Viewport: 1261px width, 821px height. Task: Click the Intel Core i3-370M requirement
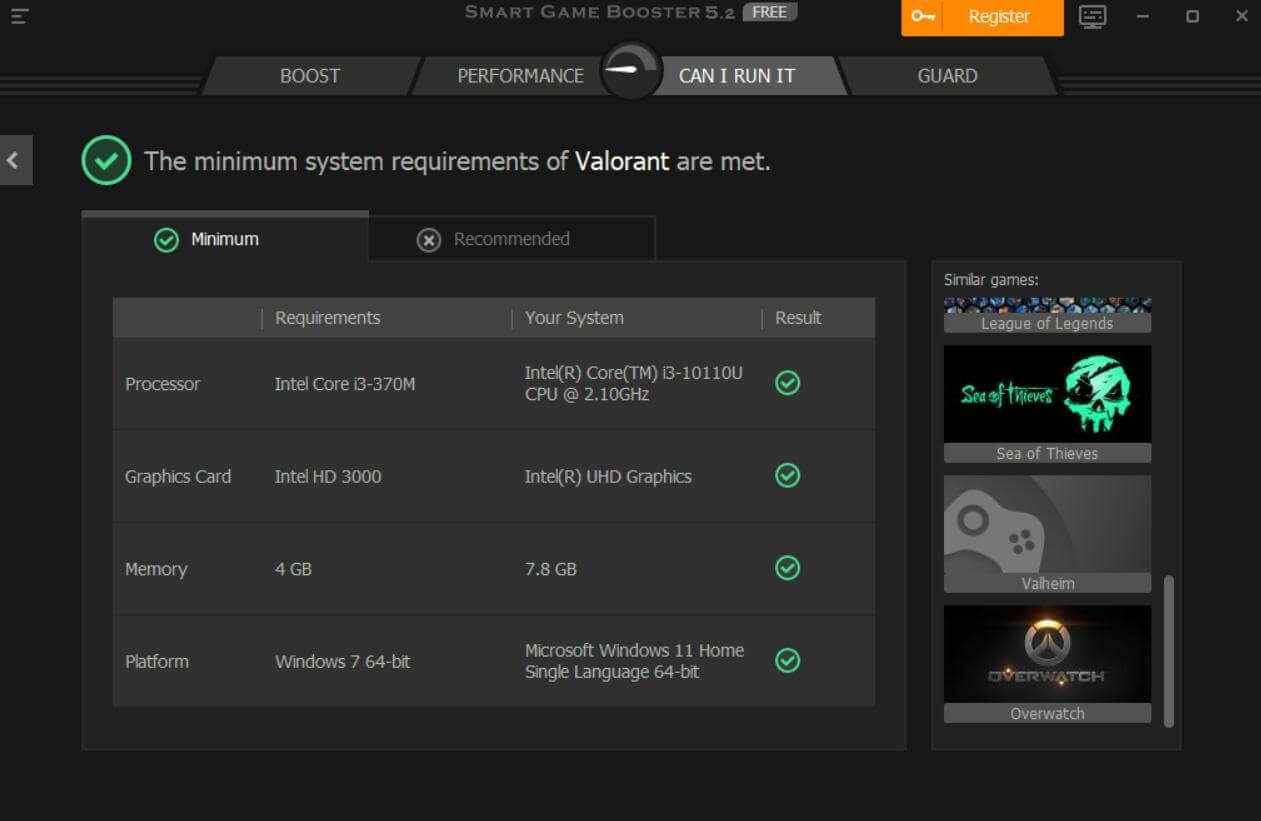coord(345,384)
